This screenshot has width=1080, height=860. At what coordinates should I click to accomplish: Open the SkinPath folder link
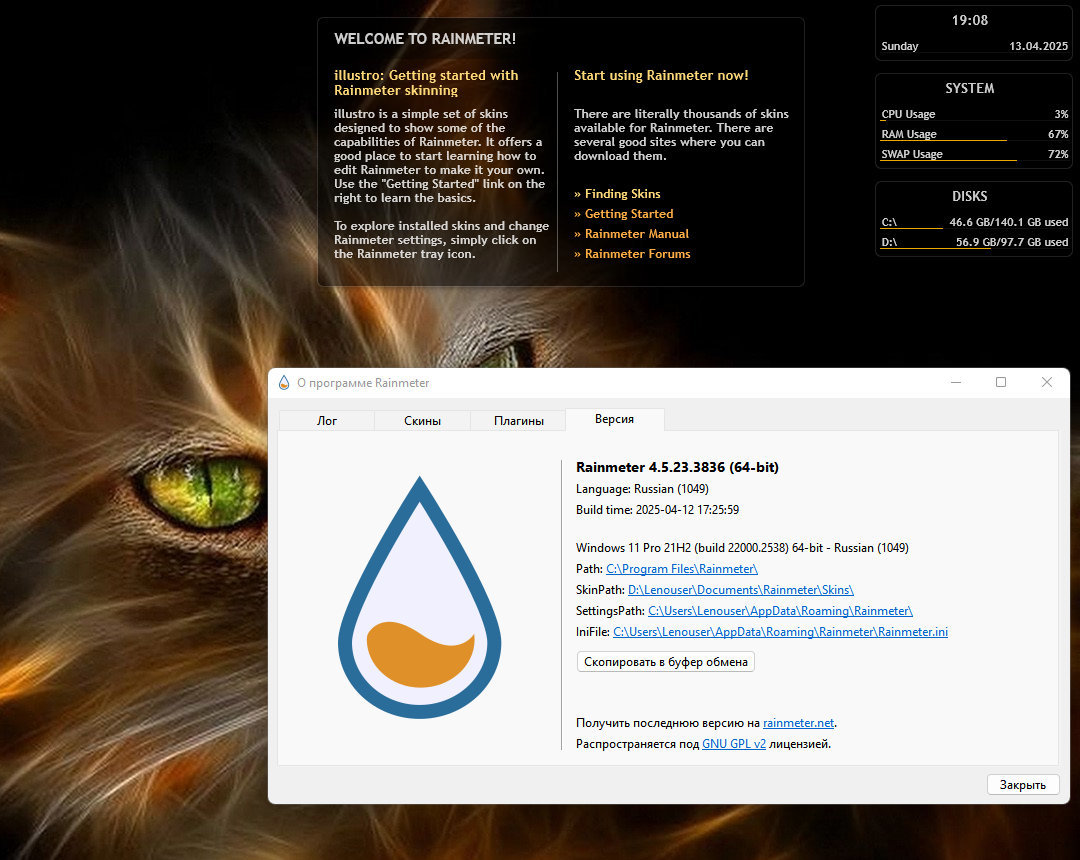(x=740, y=590)
